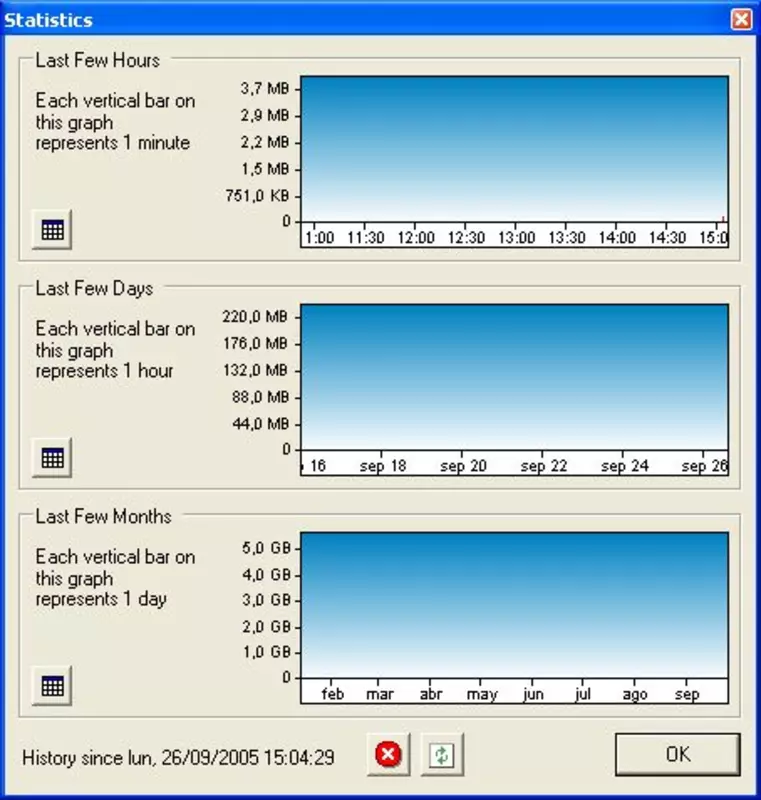Screen dimensions: 761x800
Task: Click the may month label
Action: (482, 694)
